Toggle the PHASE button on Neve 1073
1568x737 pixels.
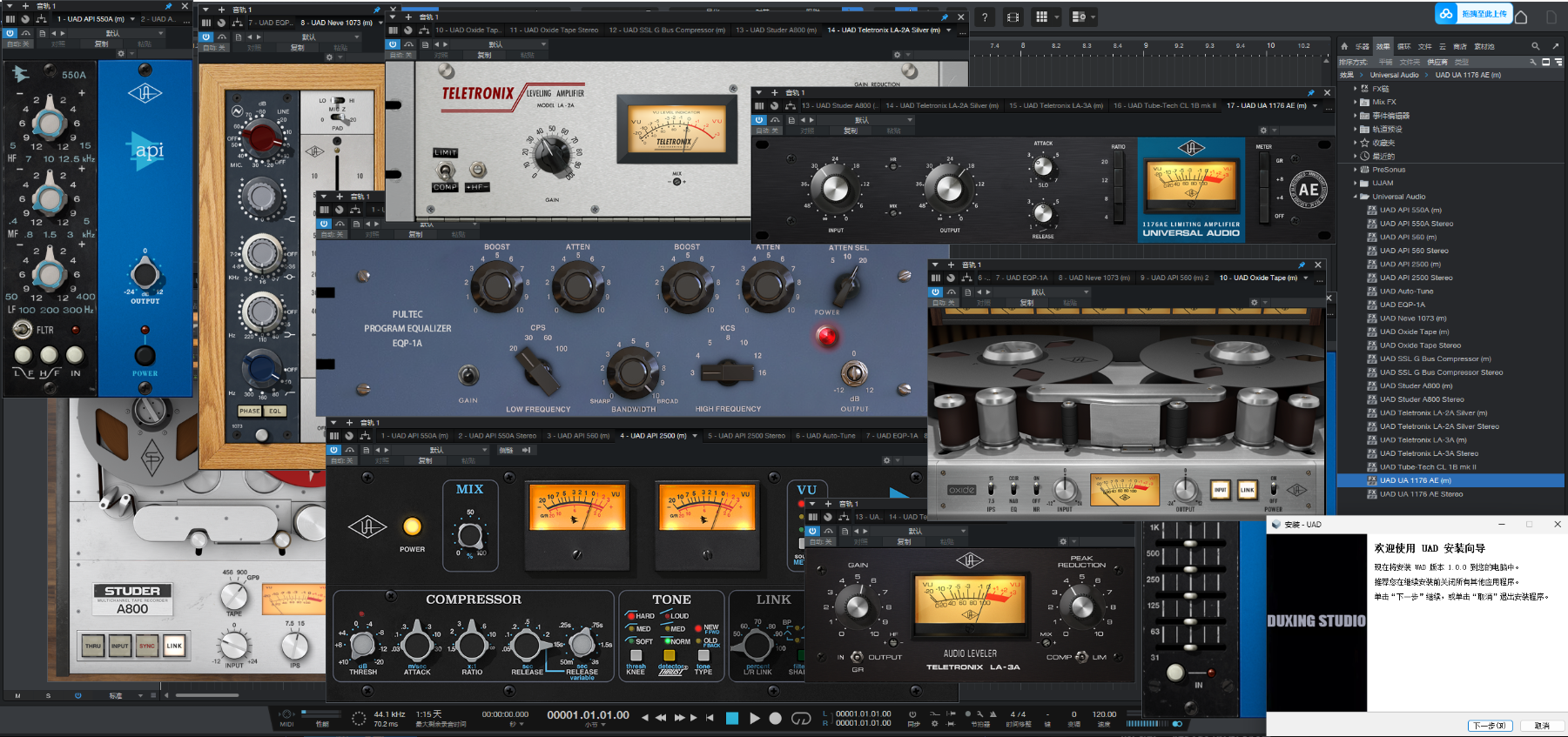(250, 411)
